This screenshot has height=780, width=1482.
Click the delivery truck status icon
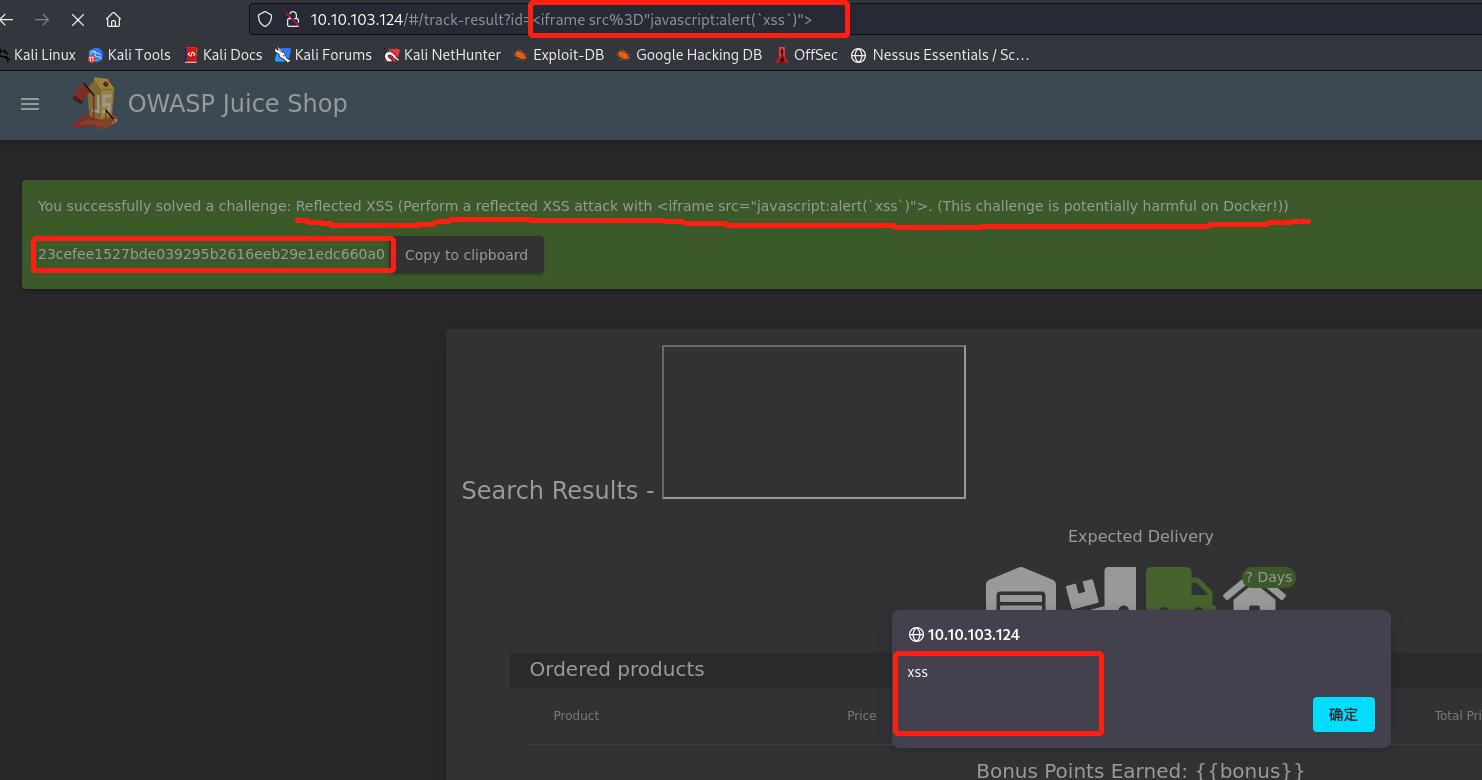click(1179, 588)
